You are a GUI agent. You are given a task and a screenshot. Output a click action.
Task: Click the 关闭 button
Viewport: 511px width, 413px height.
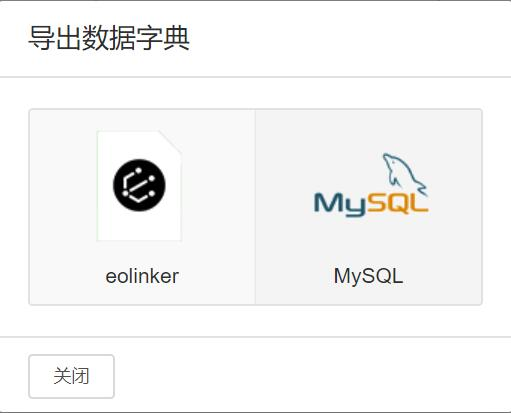point(72,376)
